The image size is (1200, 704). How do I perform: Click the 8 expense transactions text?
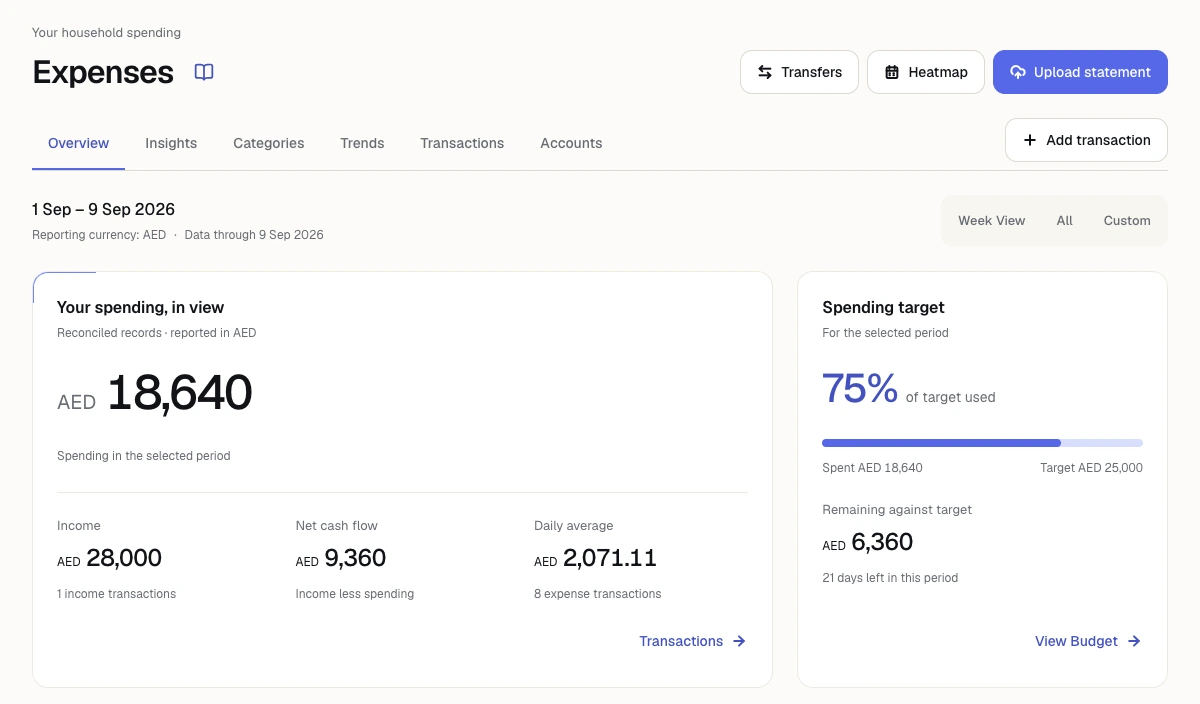click(598, 593)
